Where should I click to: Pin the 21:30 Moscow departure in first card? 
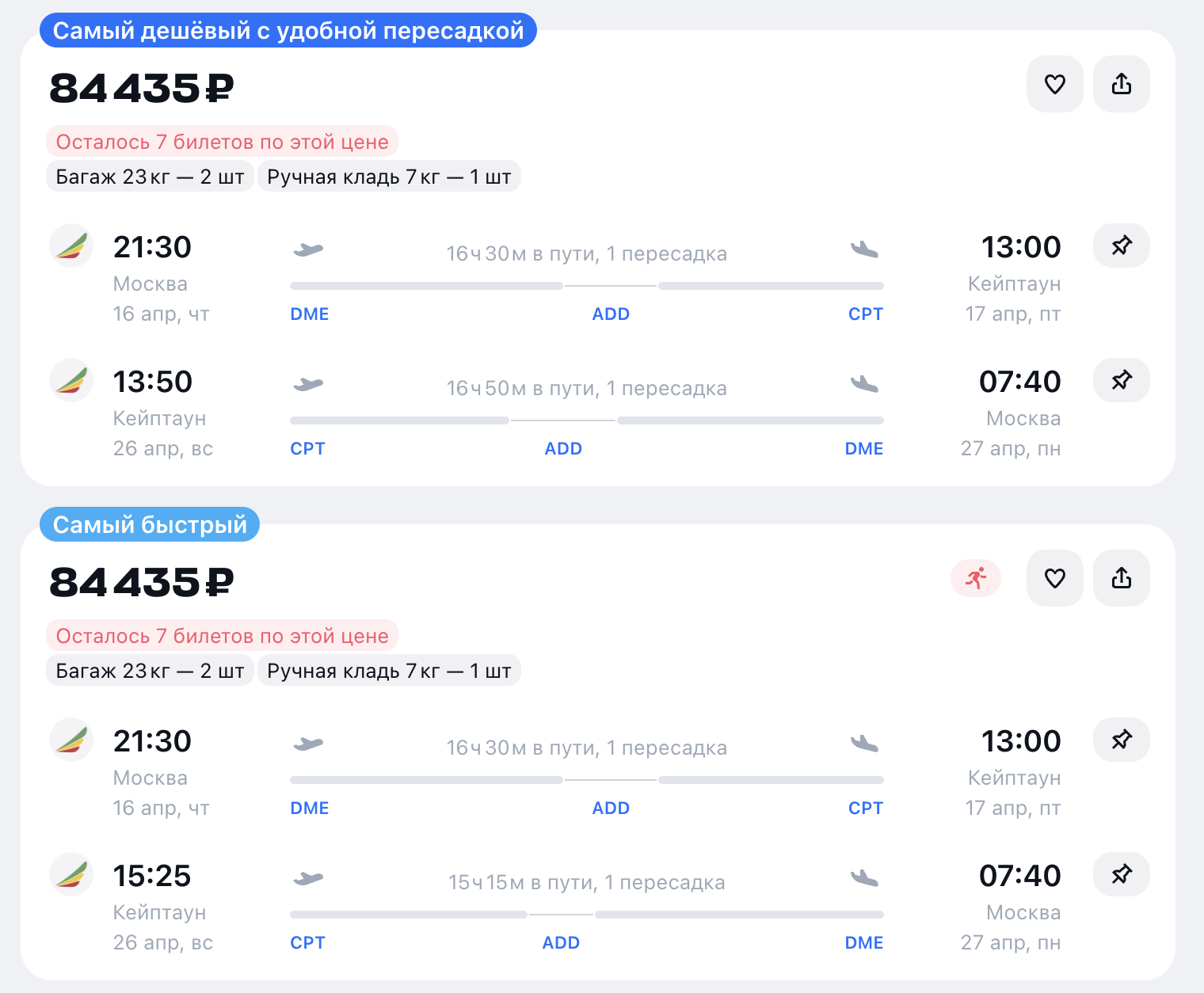1121,245
